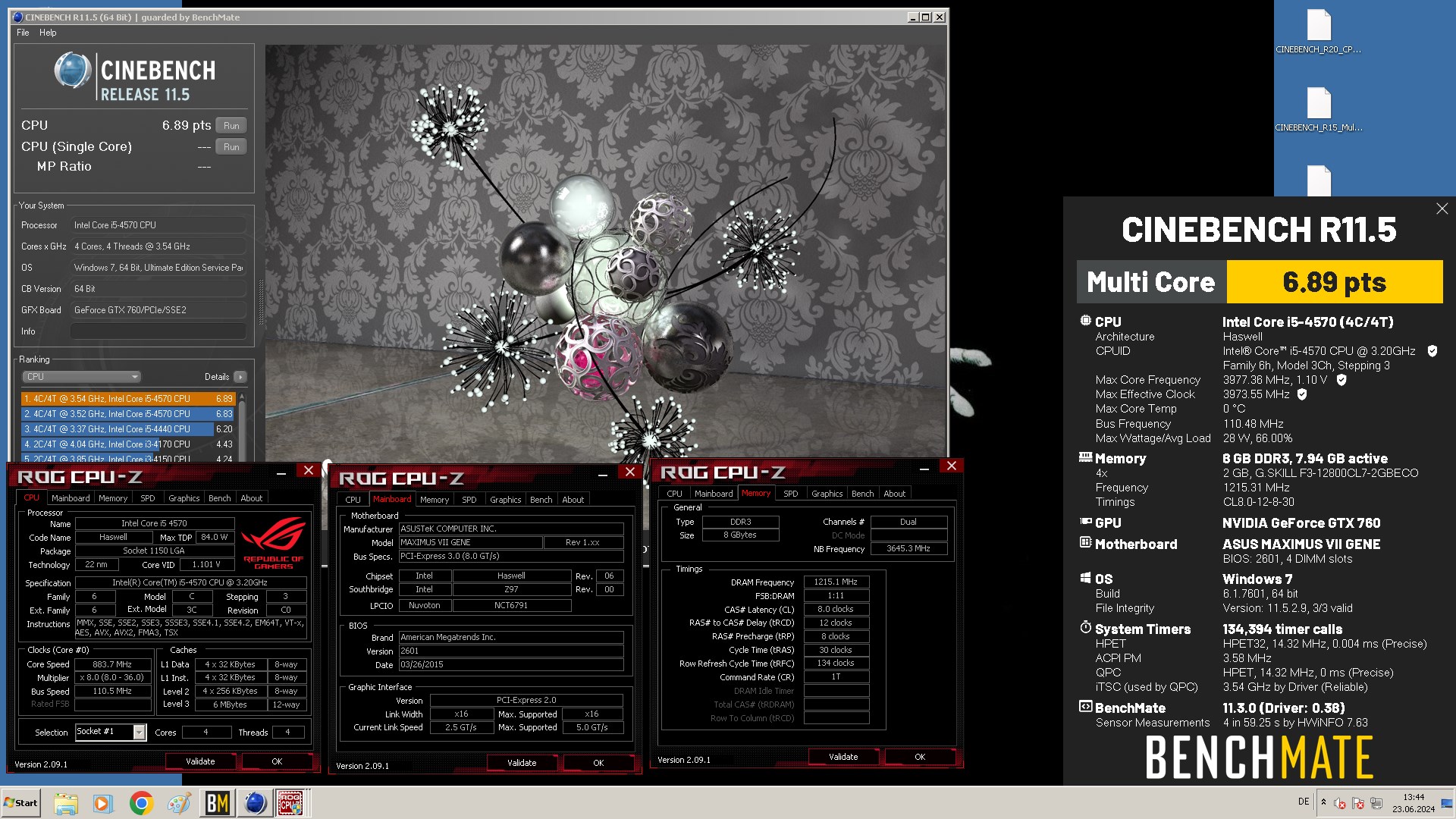
Task: Switch to Cinebench via its taskbar sphere icon
Action: [x=255, y=803]
